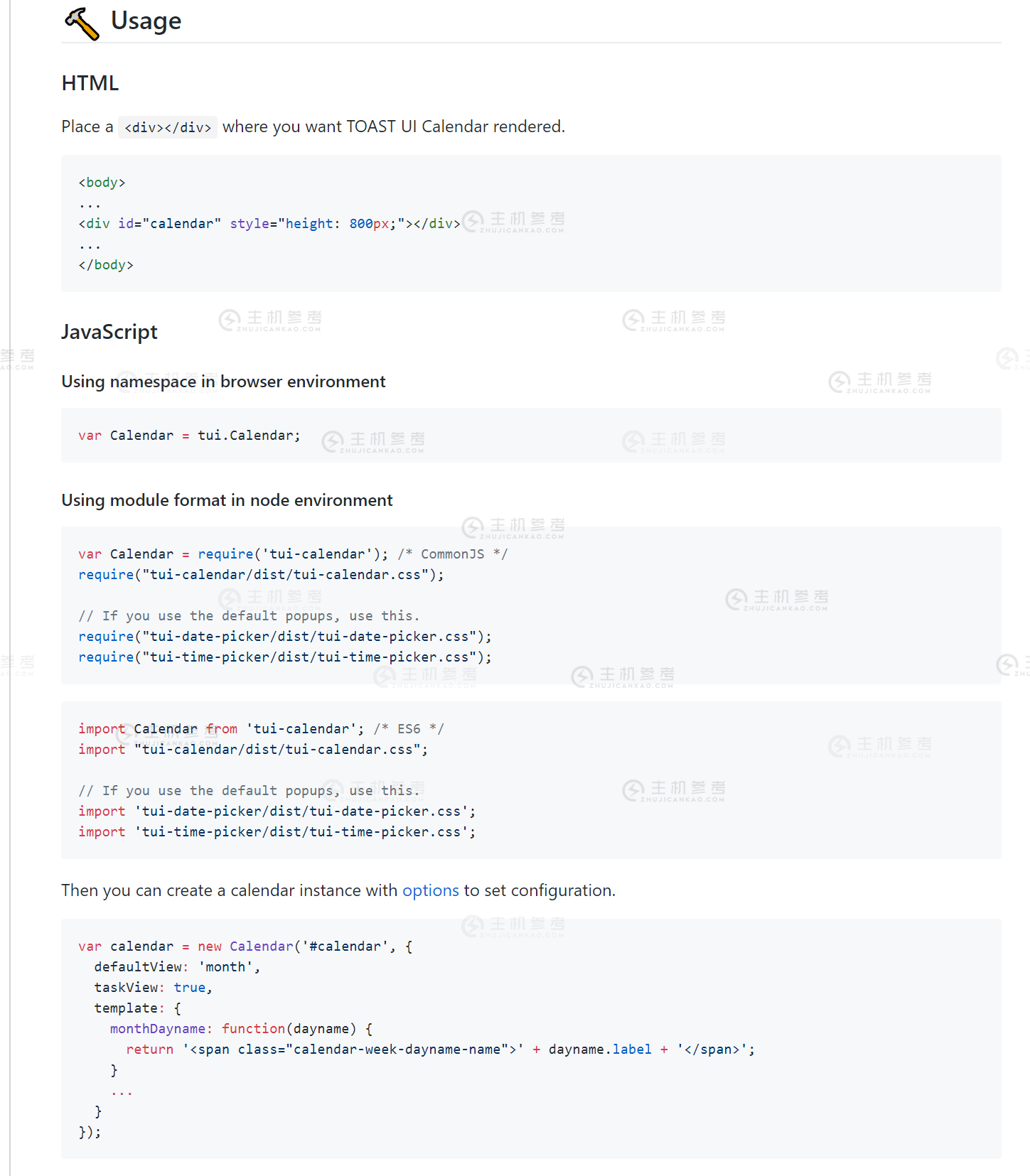The height and width of the screenshot is (1176, 1030).
Task: Click import 'tui-date-picker.css' line
Action: tap(277, 811)
